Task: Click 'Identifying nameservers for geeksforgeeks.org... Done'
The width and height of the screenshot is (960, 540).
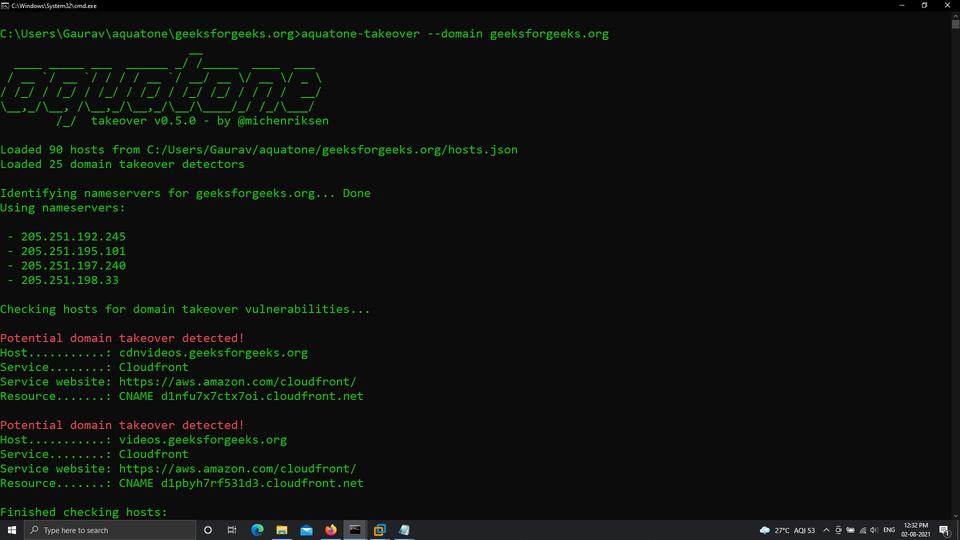Action: 186,193
